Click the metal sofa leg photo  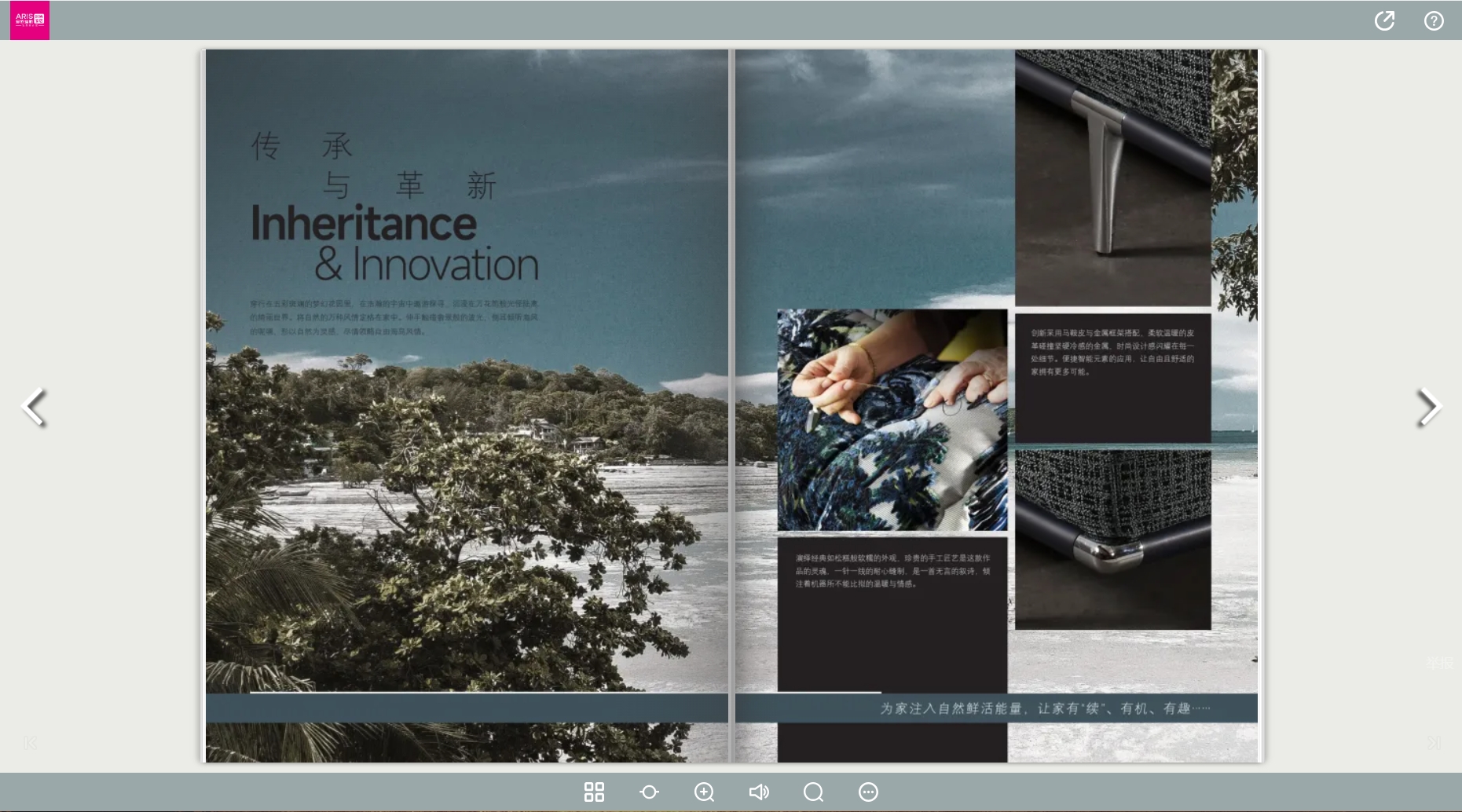pyautogui.click(x=1113, y=177)
